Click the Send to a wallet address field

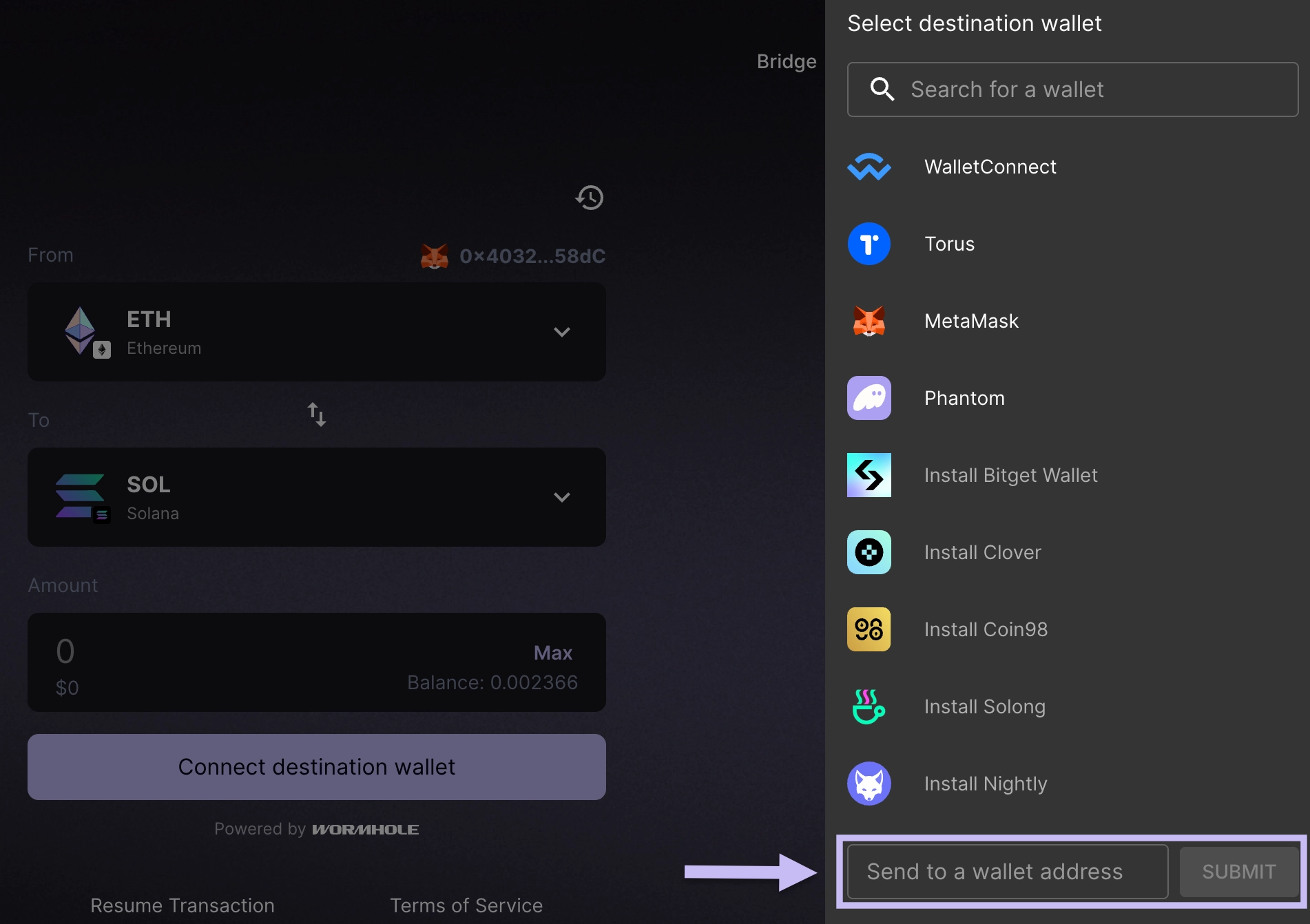1007,872
